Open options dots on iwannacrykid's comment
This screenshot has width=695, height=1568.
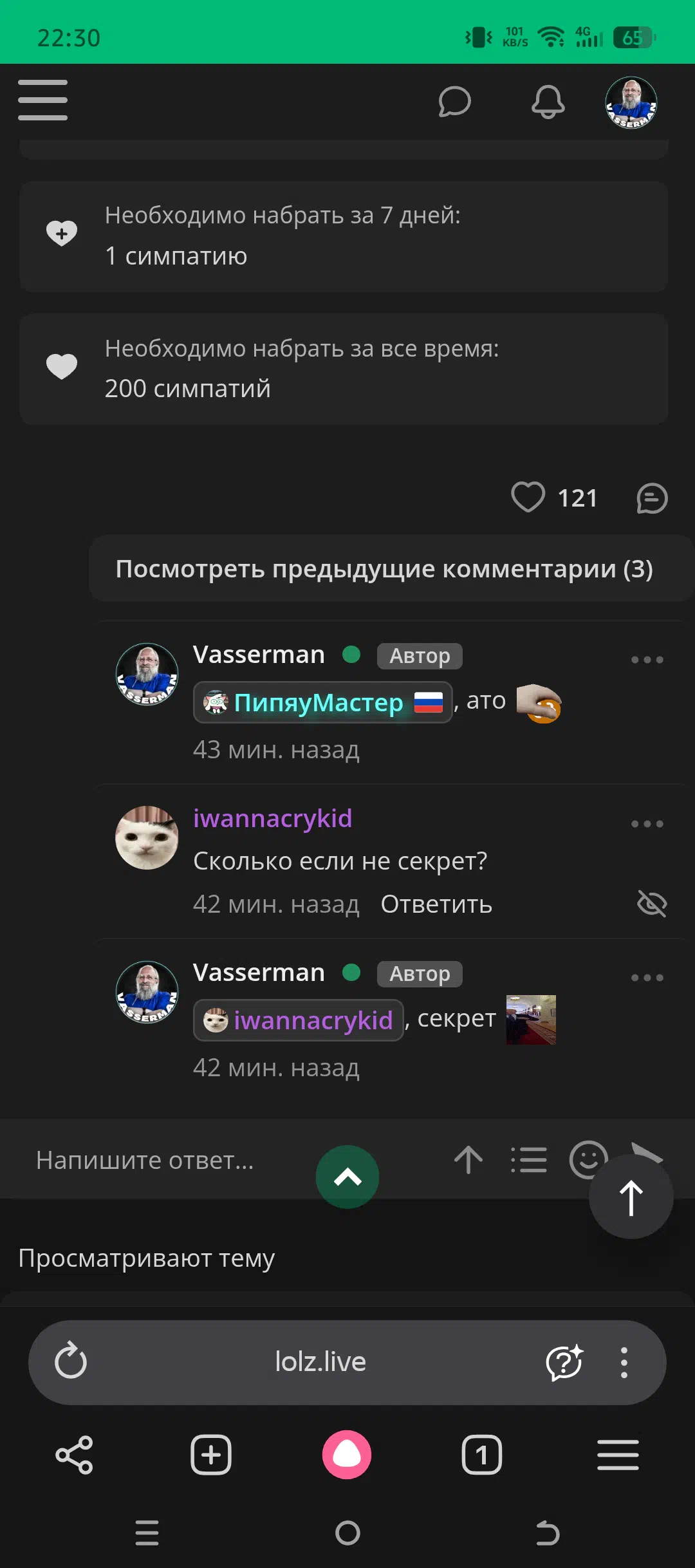647,824
